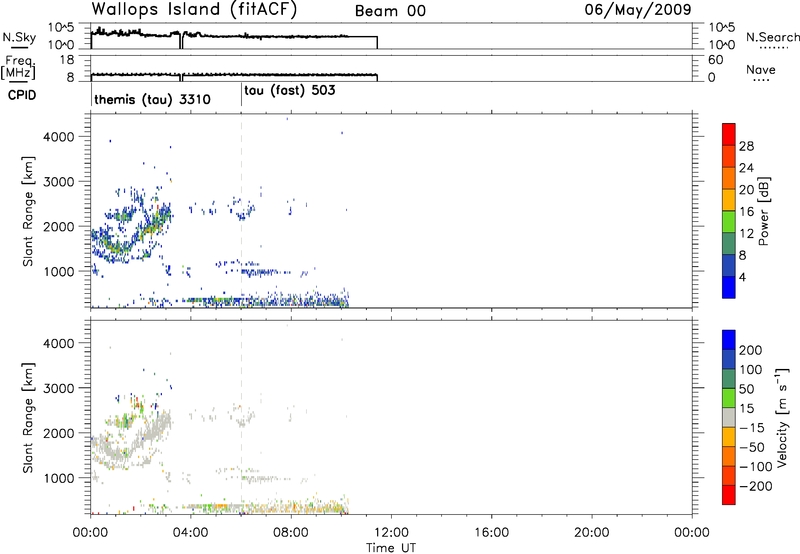Click the 'Time UT' axis label
The width and height of the screenshot is (800, 554).
point(391,547)
